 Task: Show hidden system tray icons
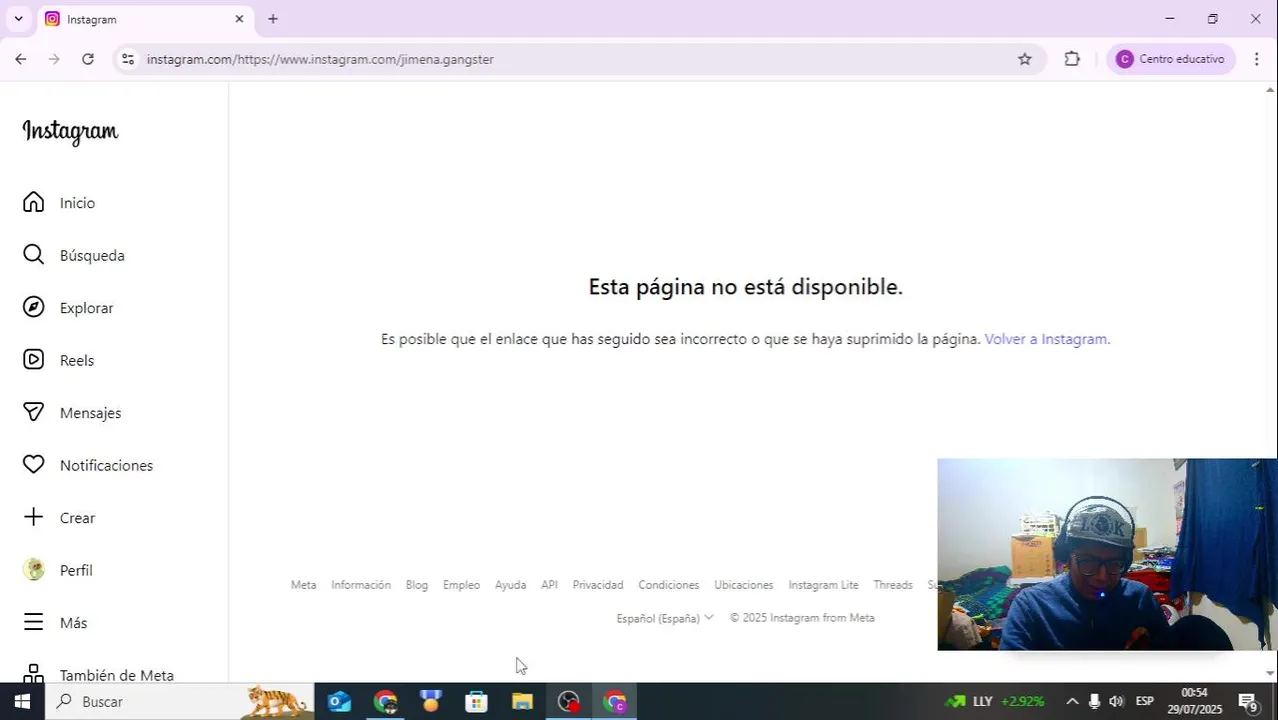[x=1072, y=701]
